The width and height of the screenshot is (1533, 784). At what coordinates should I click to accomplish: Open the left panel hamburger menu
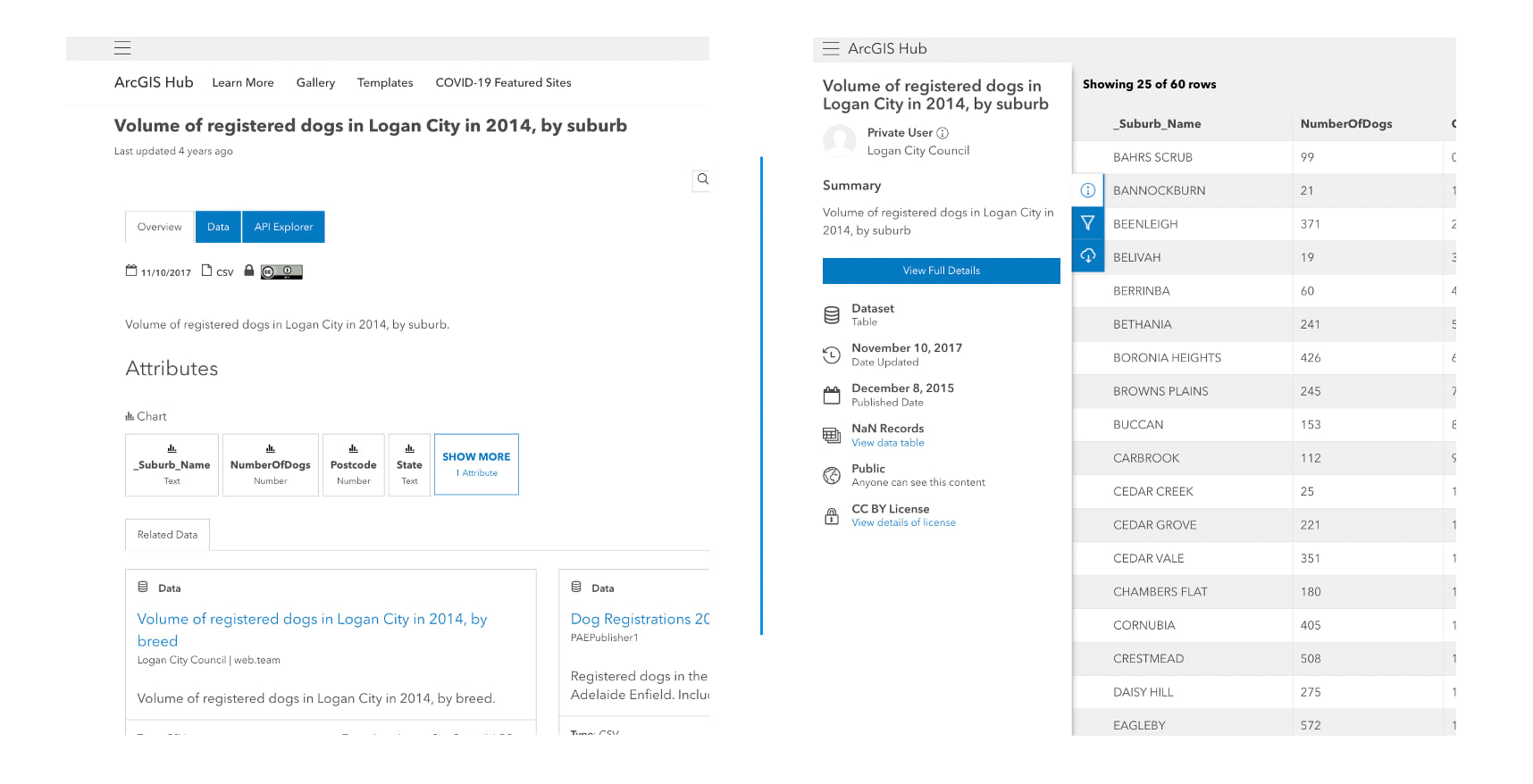tap(122, 48)
